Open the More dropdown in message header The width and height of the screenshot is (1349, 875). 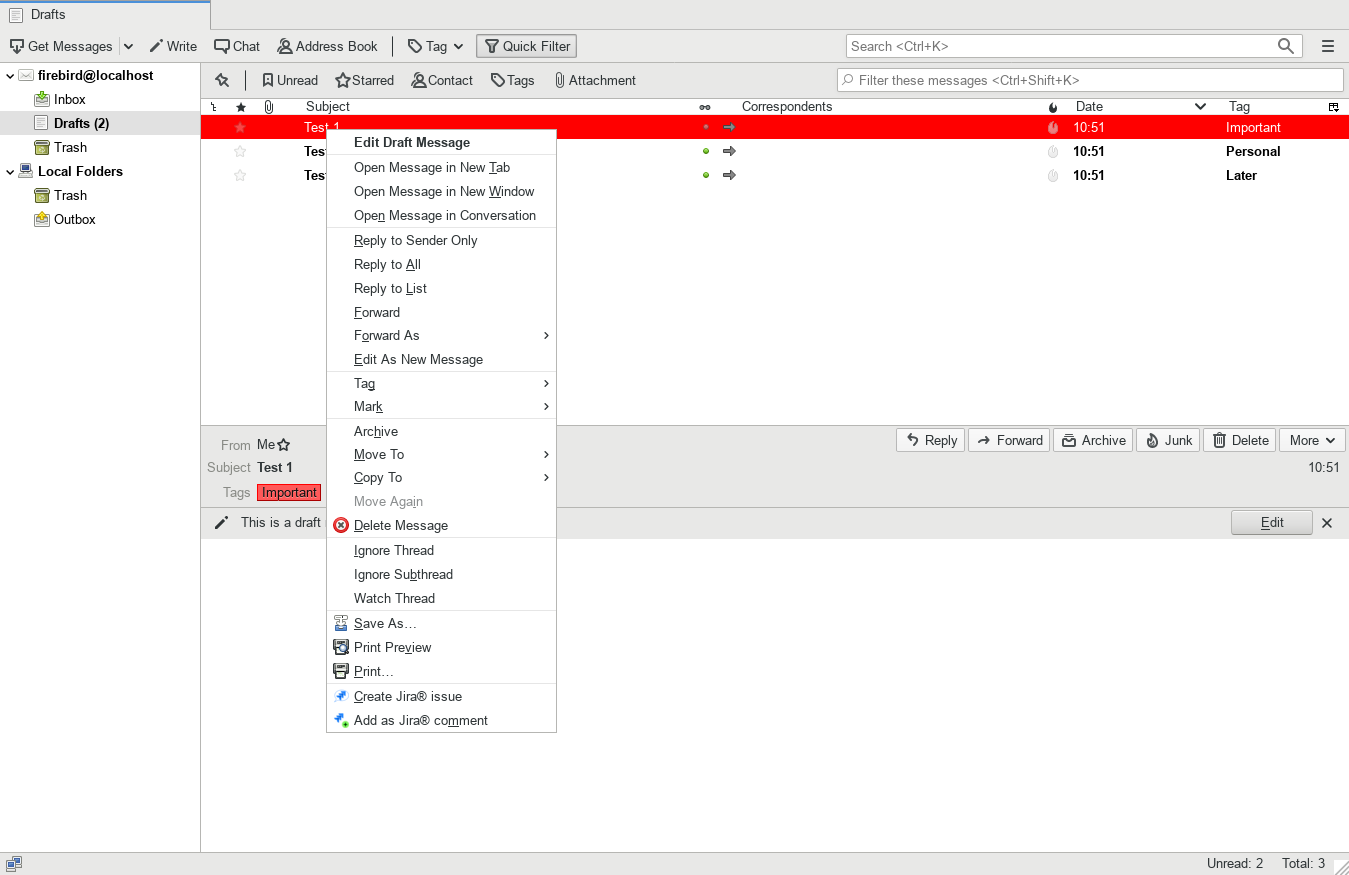point(1311,440)
